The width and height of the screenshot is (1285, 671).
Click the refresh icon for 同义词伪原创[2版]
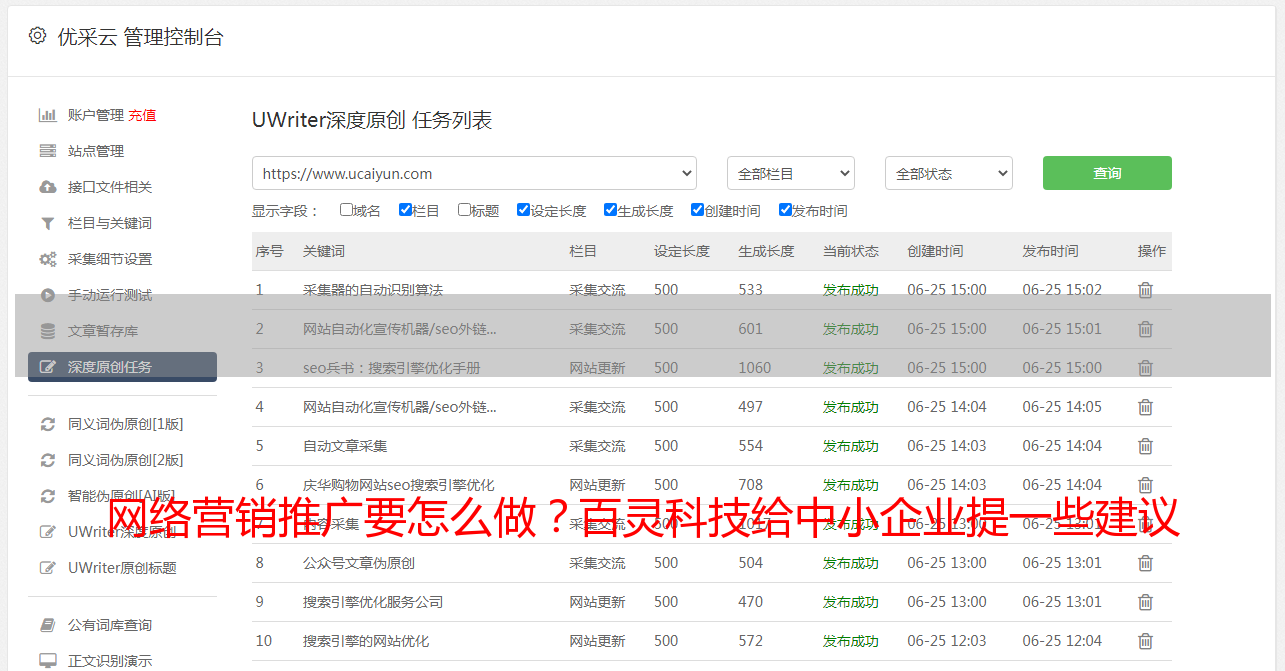[47, 460]
